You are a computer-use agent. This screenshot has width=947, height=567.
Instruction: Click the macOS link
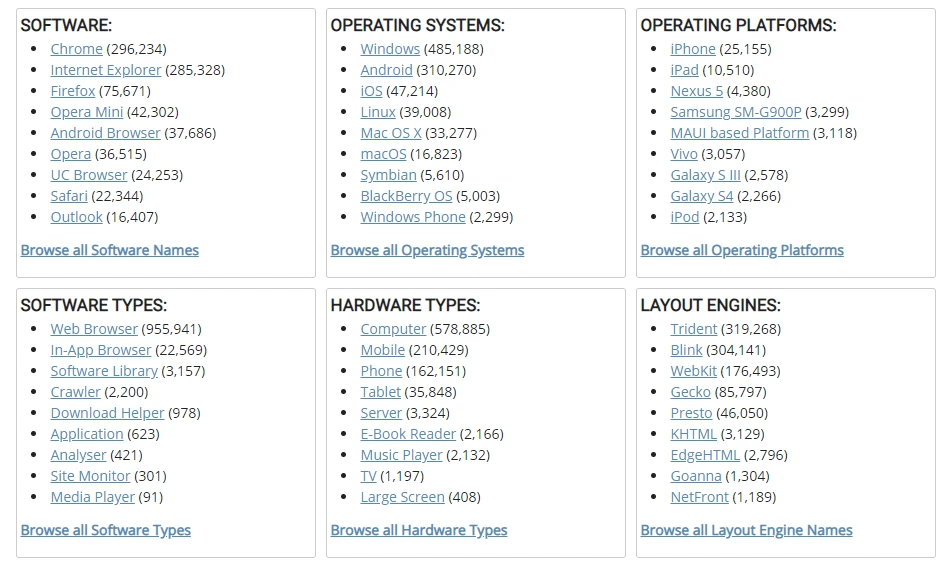(384, 154)
